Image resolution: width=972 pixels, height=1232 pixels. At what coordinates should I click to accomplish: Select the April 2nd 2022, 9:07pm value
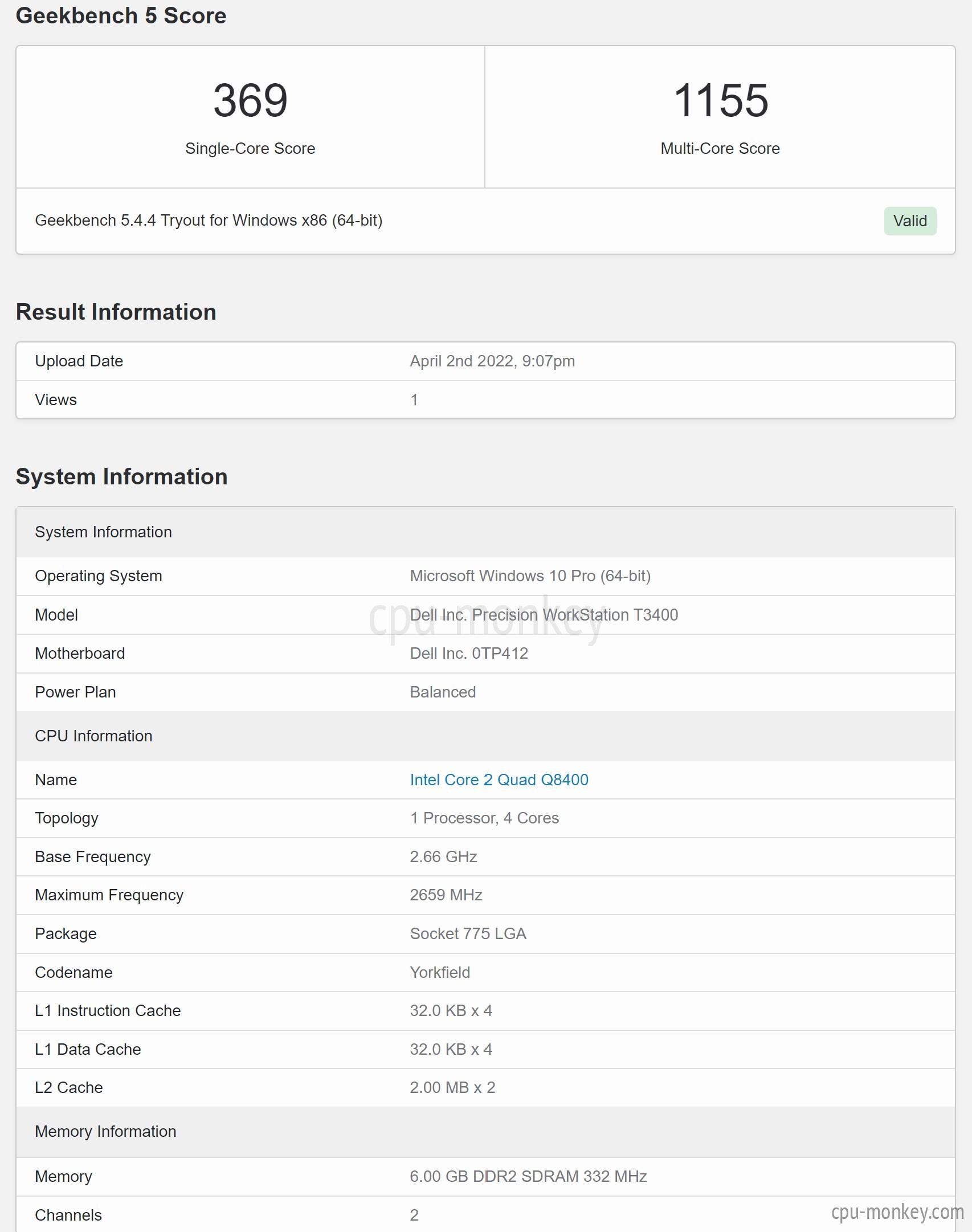tap(492, 361)
